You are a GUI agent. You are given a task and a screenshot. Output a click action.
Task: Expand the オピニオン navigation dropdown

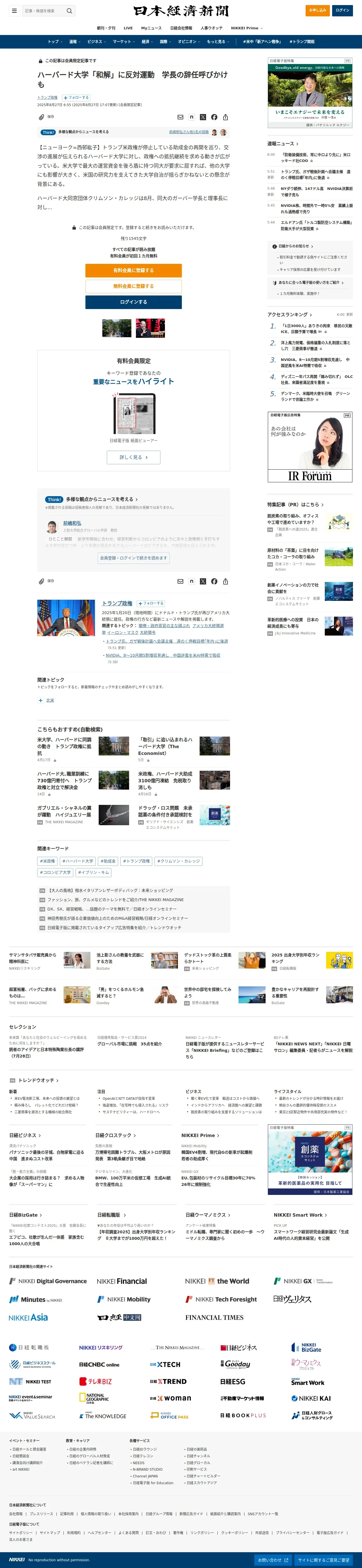coord(189,41)
